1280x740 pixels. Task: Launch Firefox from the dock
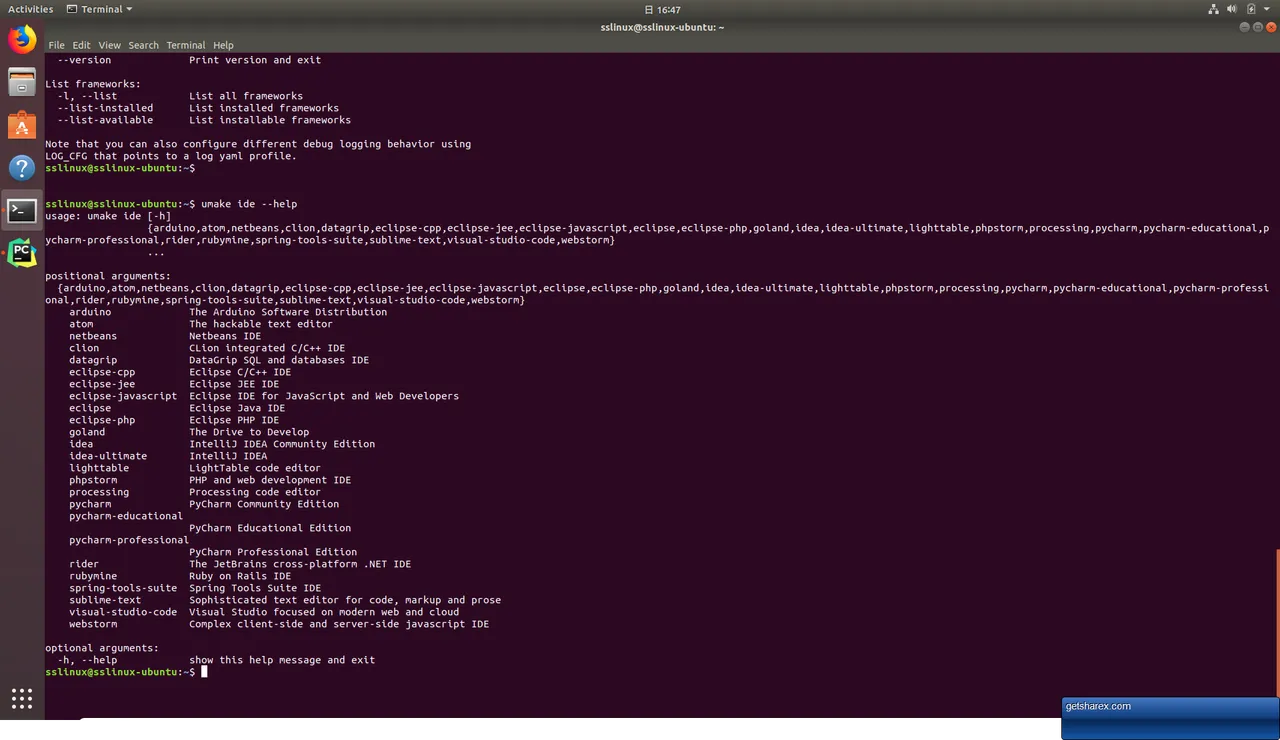22,39
